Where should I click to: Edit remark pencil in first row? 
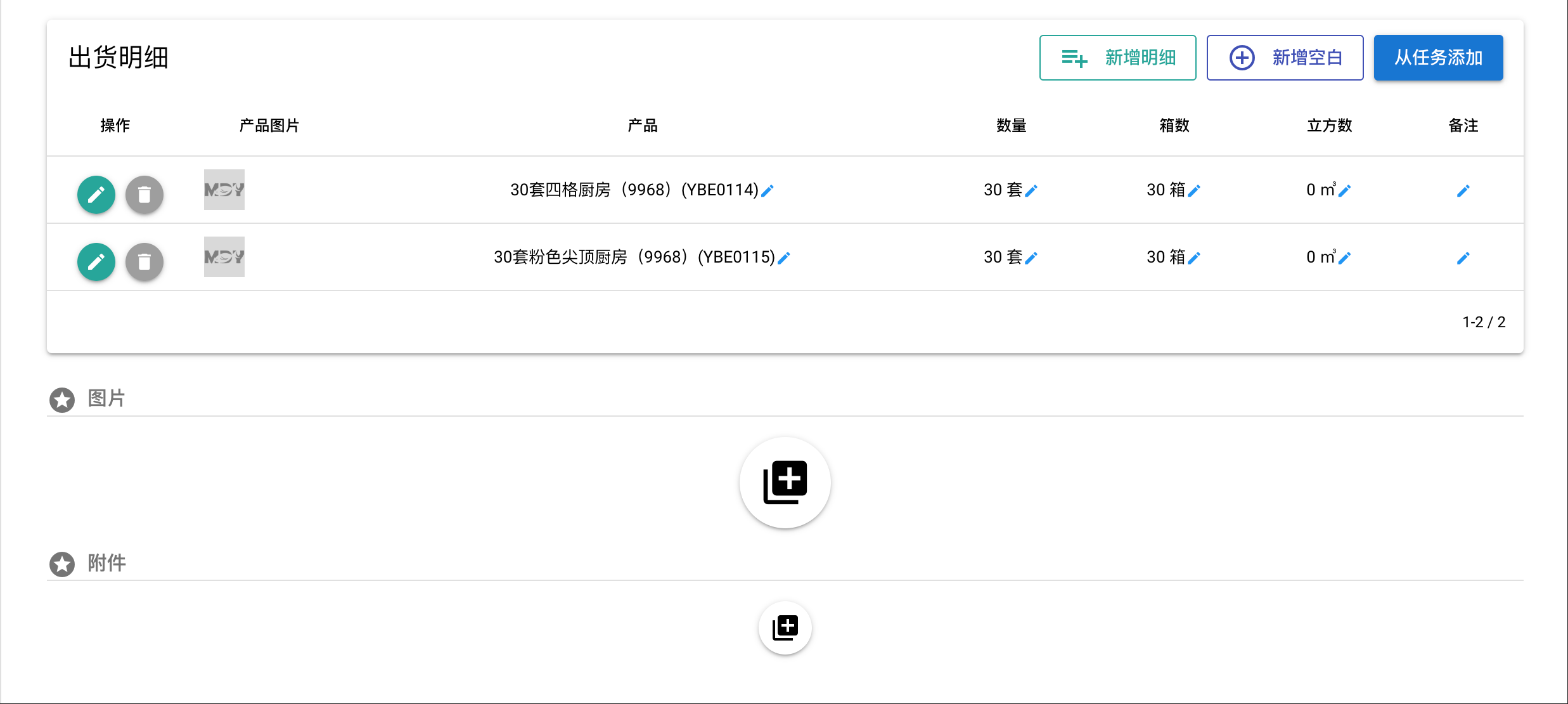tap(1463, 191)
